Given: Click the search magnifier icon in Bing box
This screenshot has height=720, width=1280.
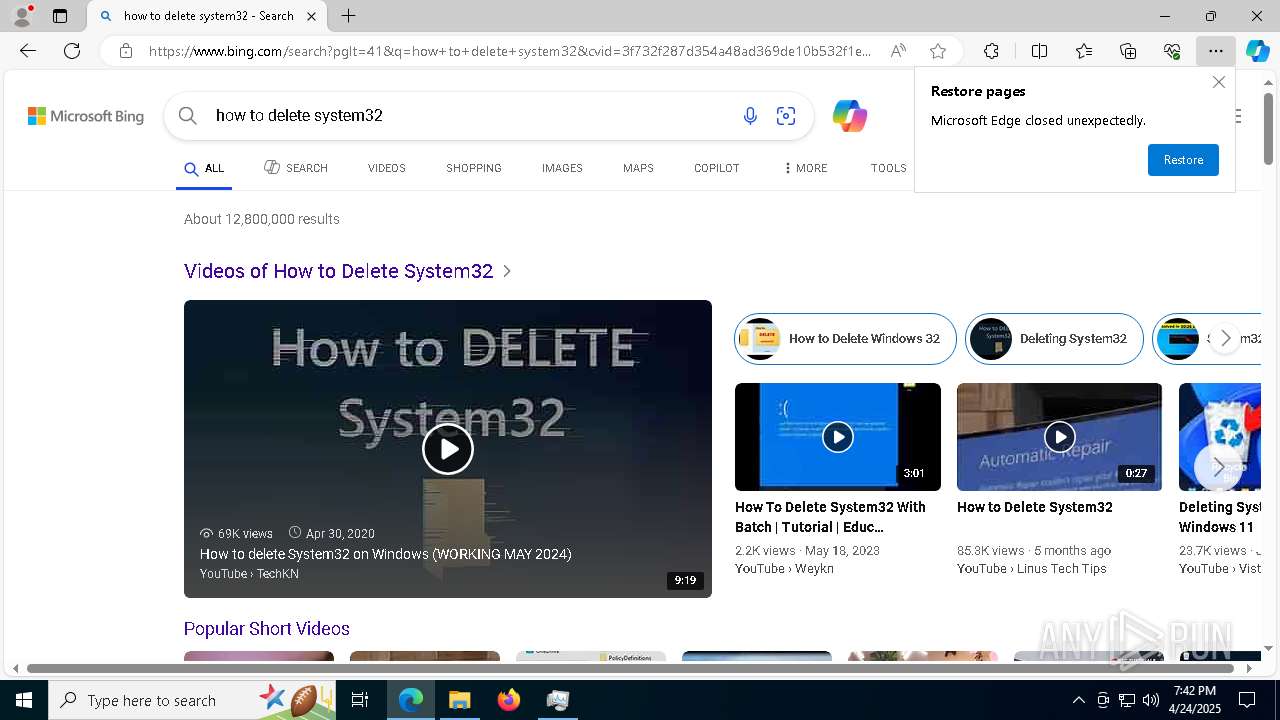Looking at the screenshot, I should click(187, 116).
